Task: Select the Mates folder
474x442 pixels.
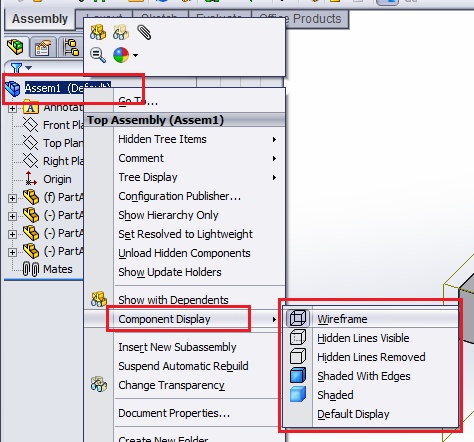Action: [x=58, y=269]
